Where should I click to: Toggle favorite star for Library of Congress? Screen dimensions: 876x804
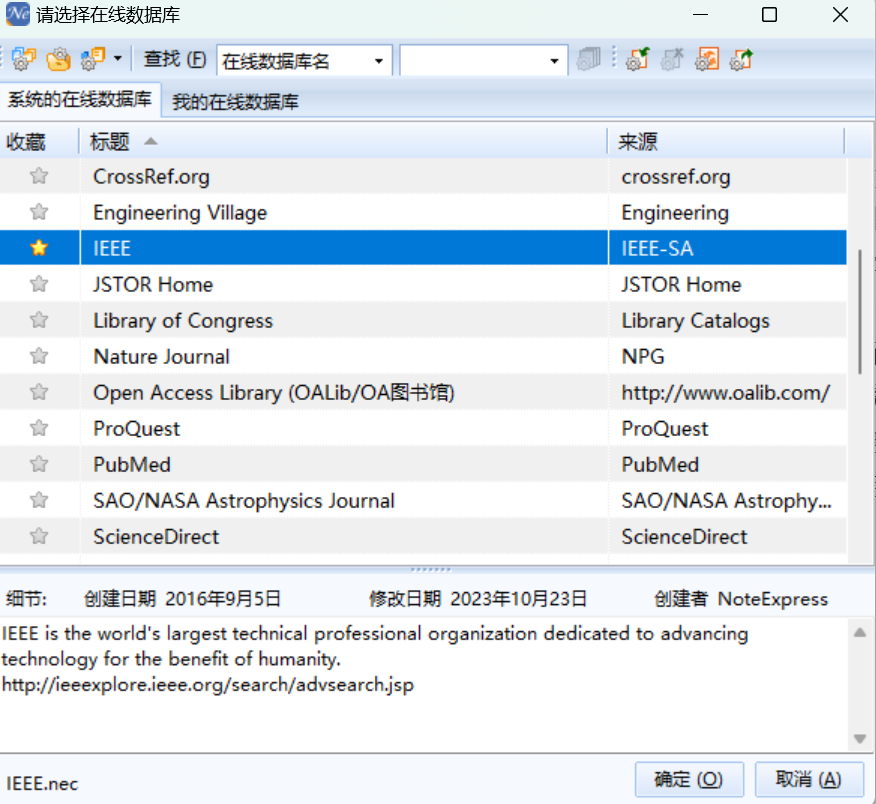click(x=39, y=320)
